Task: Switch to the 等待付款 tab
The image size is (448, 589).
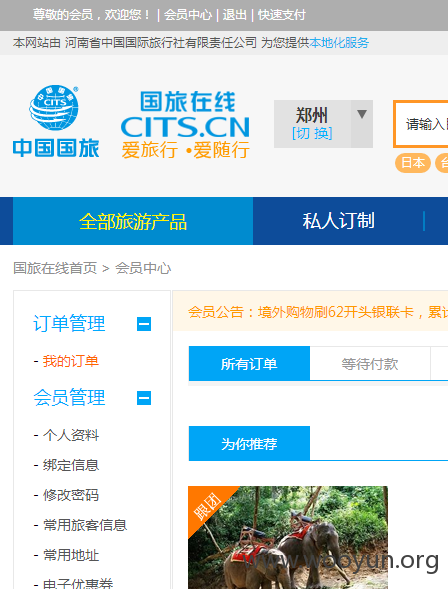Action: click(x=370, y=364)
